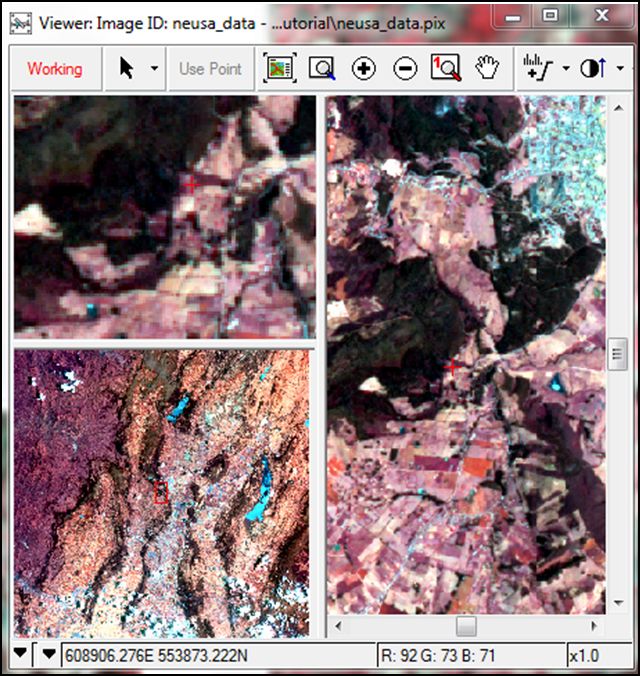
Task: Close the Viewer window
Action: click(x=602, y=16)
